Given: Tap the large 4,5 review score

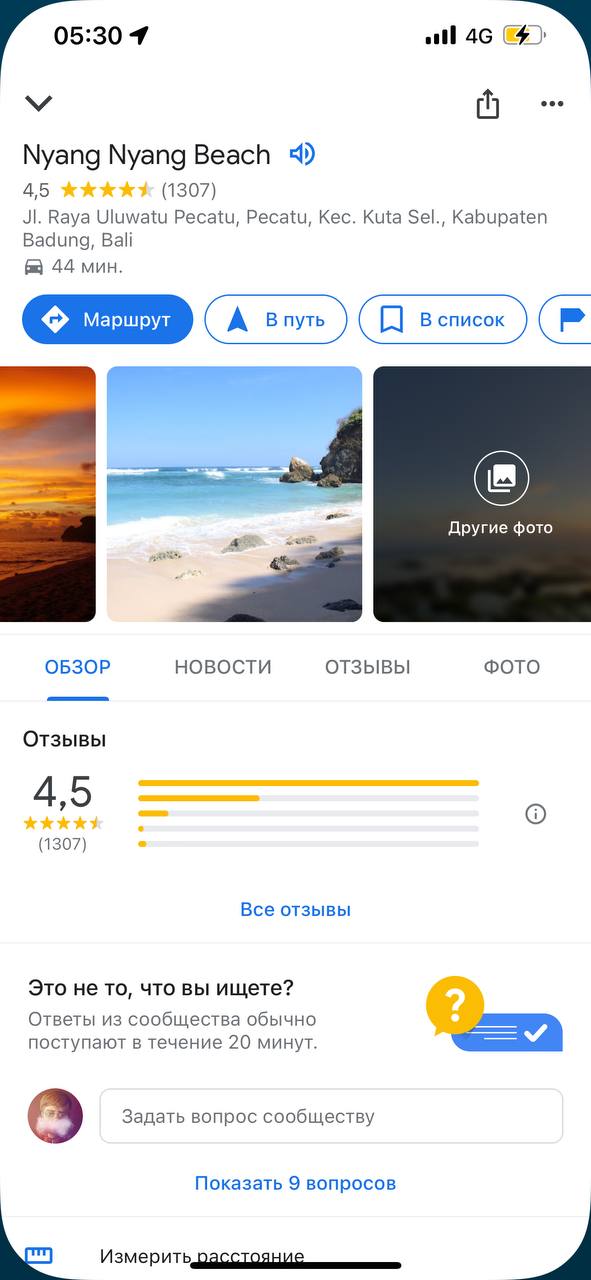Looking at the screenshot, I should [63, 791].
